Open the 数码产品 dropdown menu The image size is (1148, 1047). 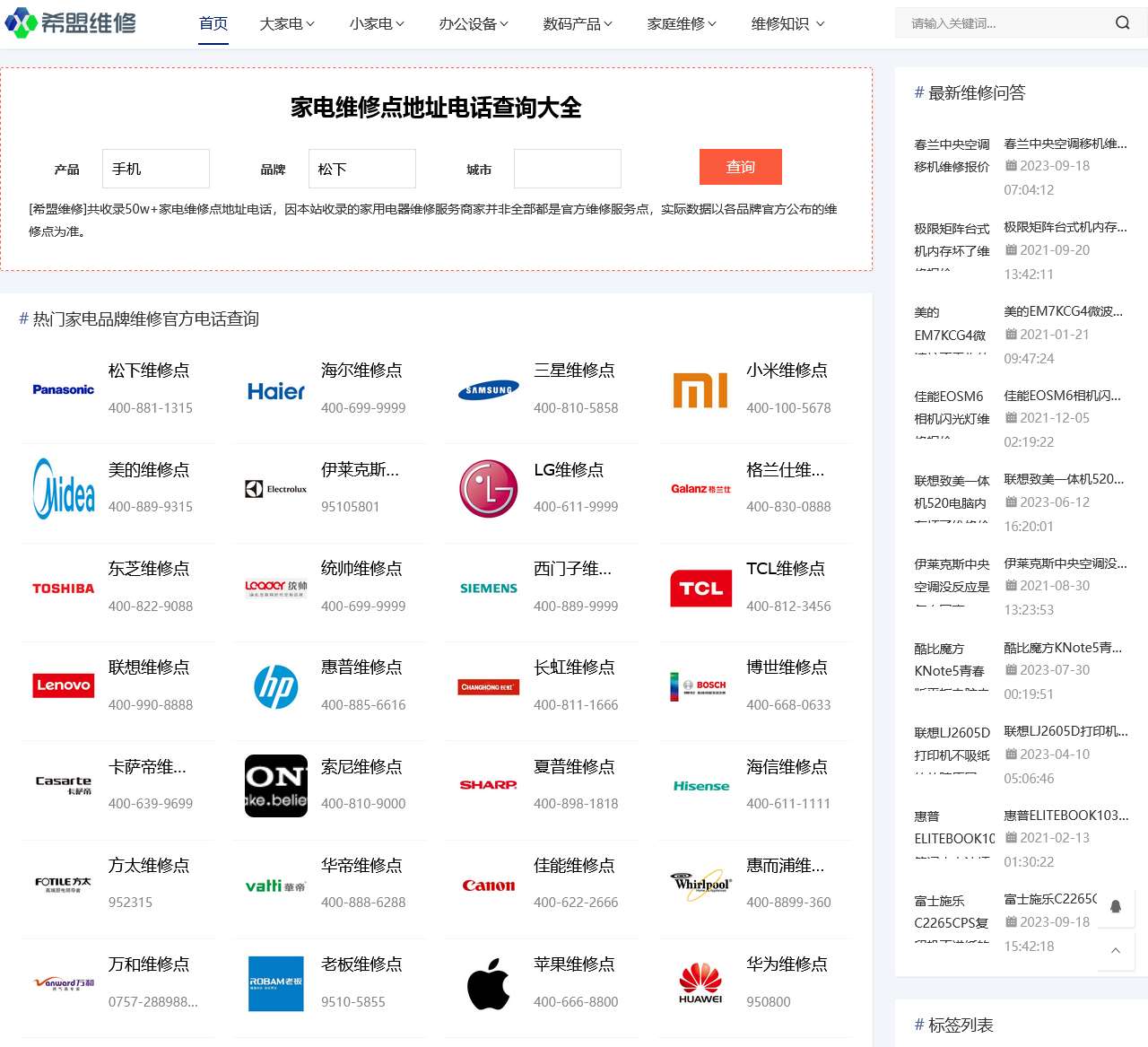(x=578, y=24)
